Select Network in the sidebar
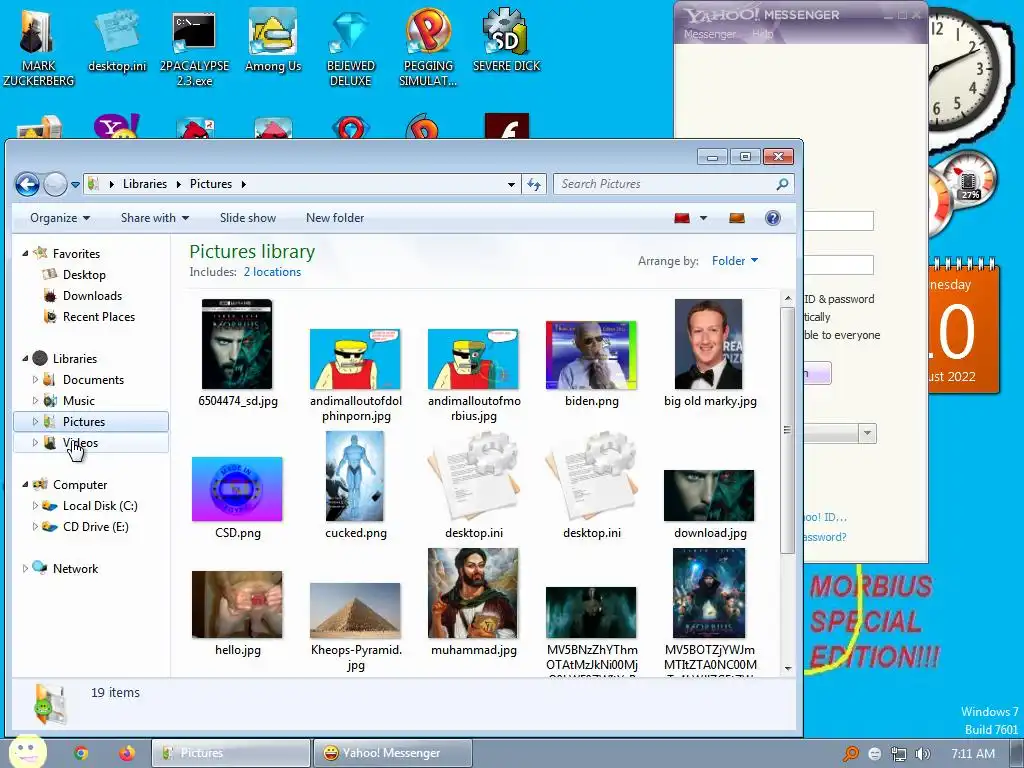Viewport: 1024px width, 768px height. pos(75,569)
